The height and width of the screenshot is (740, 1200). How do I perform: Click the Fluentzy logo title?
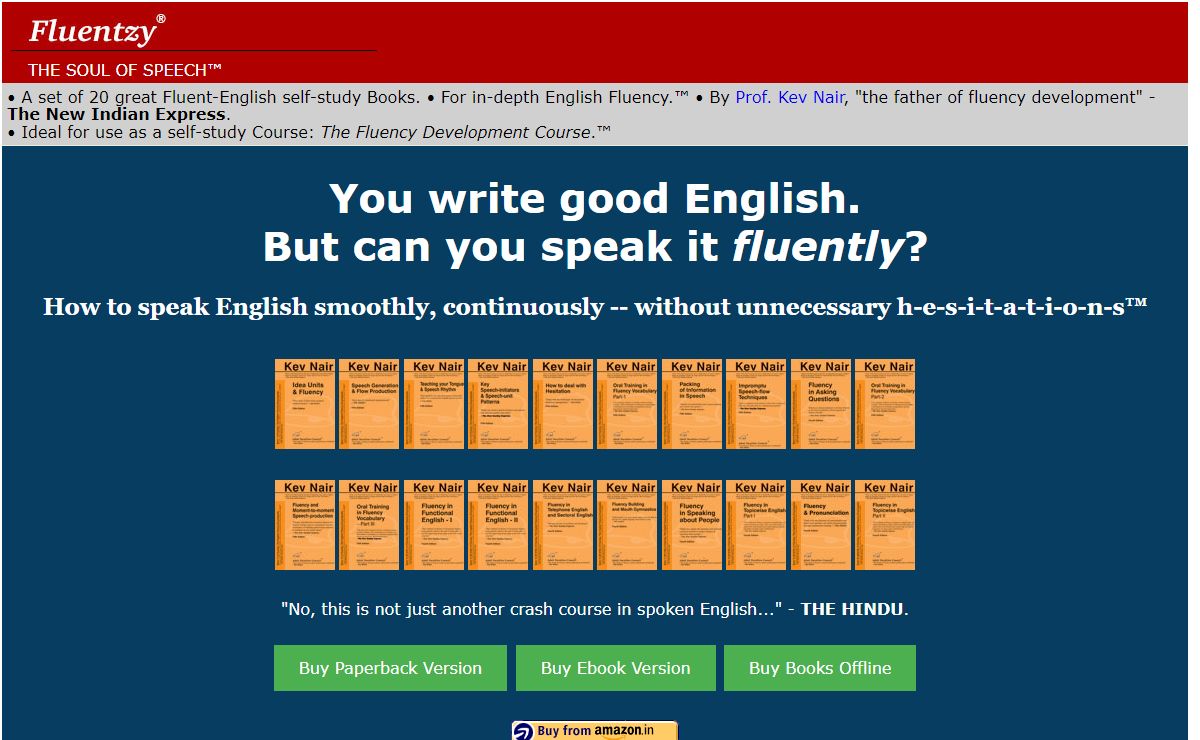point(97,30)
